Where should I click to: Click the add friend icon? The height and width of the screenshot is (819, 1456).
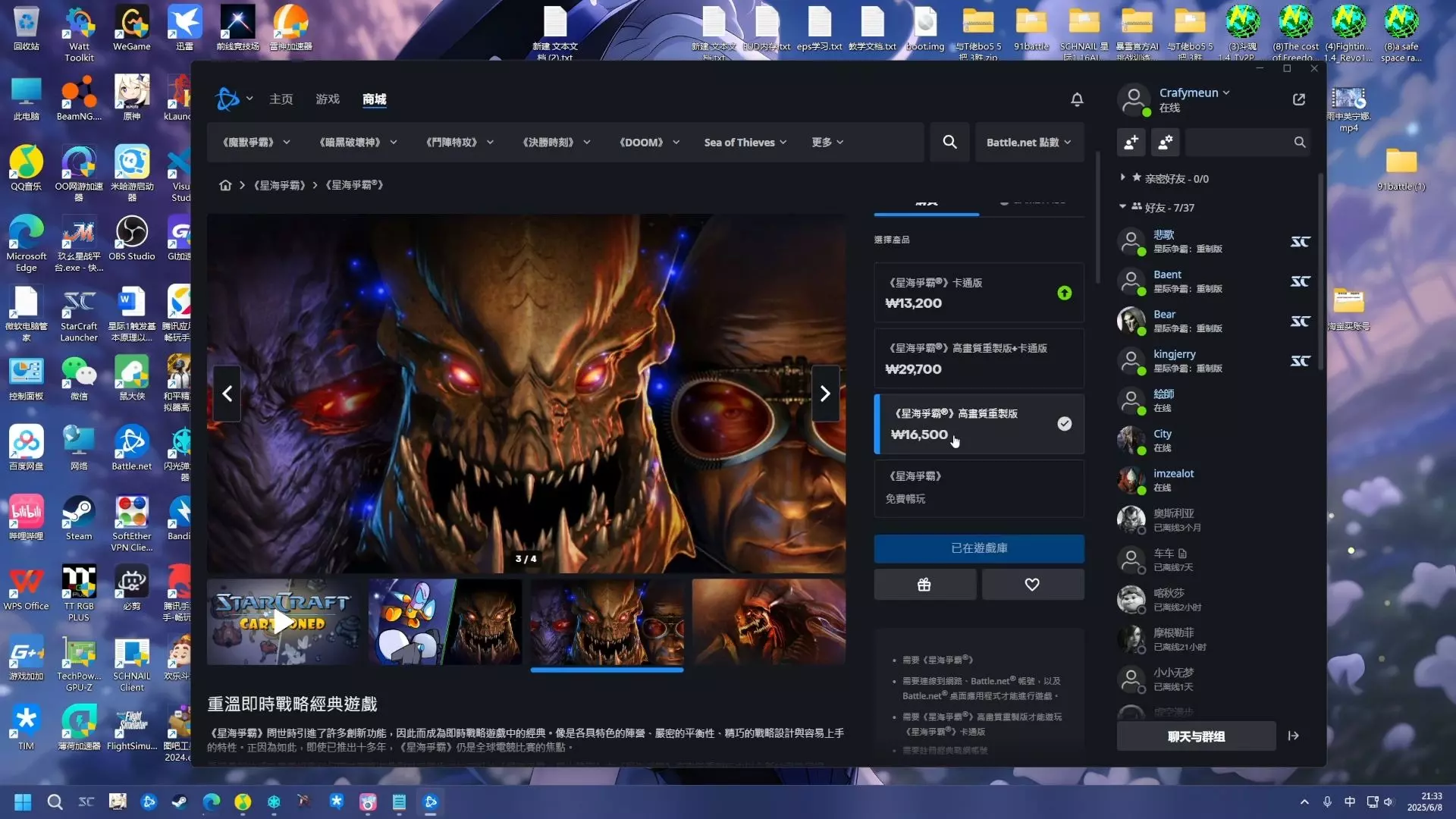click(1131, 143)
